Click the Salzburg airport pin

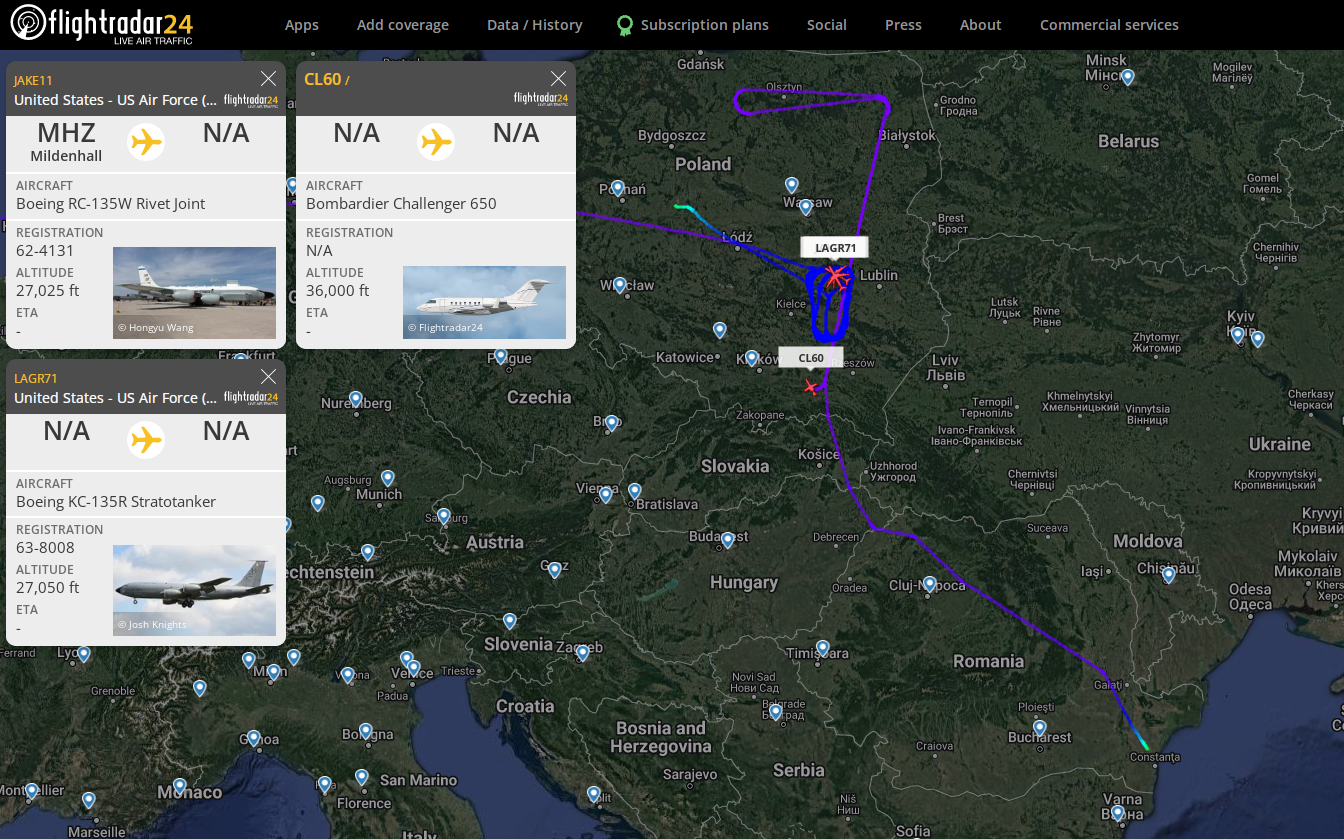point(445,516)
